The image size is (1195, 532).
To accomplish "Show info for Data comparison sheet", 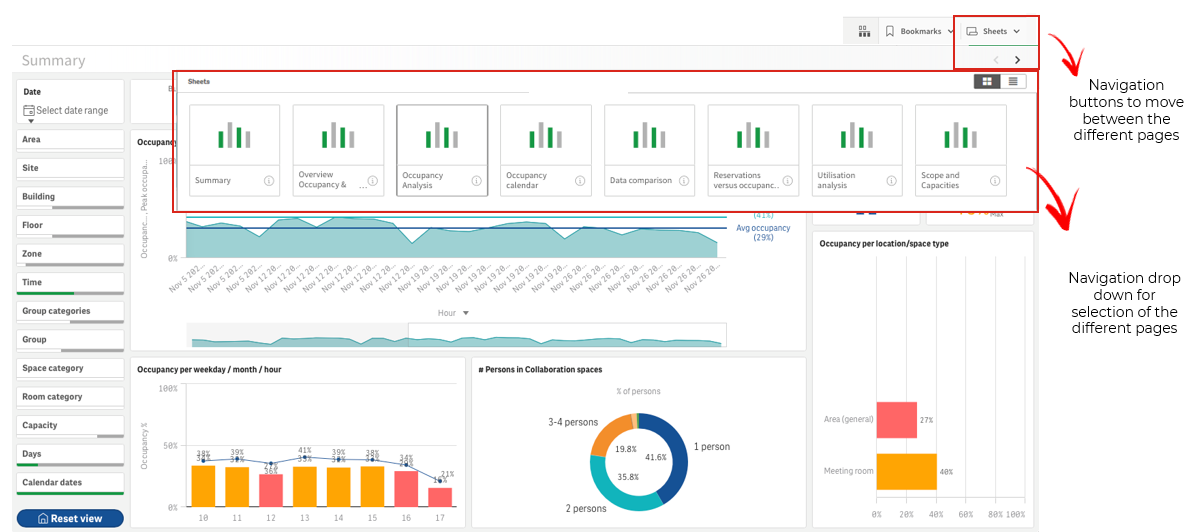I will (x=684, y=181).
